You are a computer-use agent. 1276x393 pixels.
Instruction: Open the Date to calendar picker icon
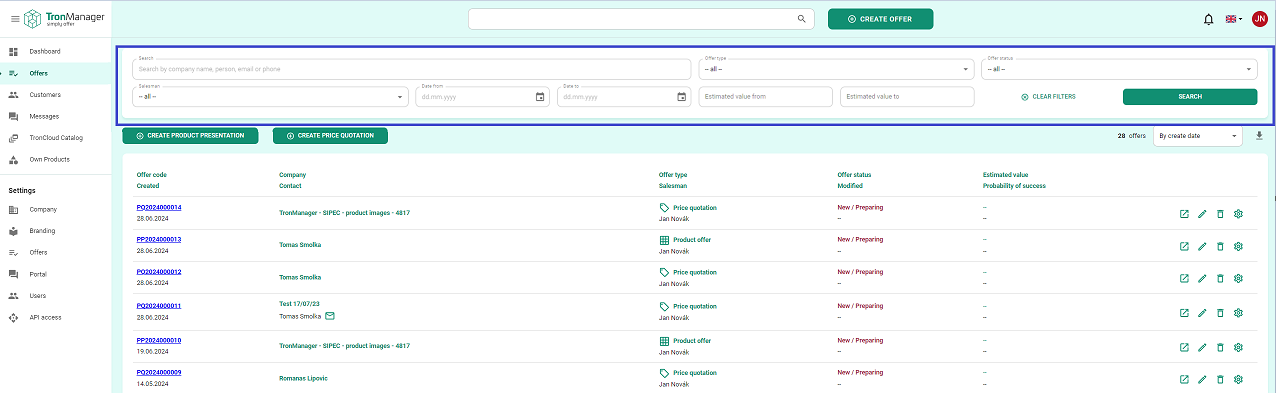(682, 97)
